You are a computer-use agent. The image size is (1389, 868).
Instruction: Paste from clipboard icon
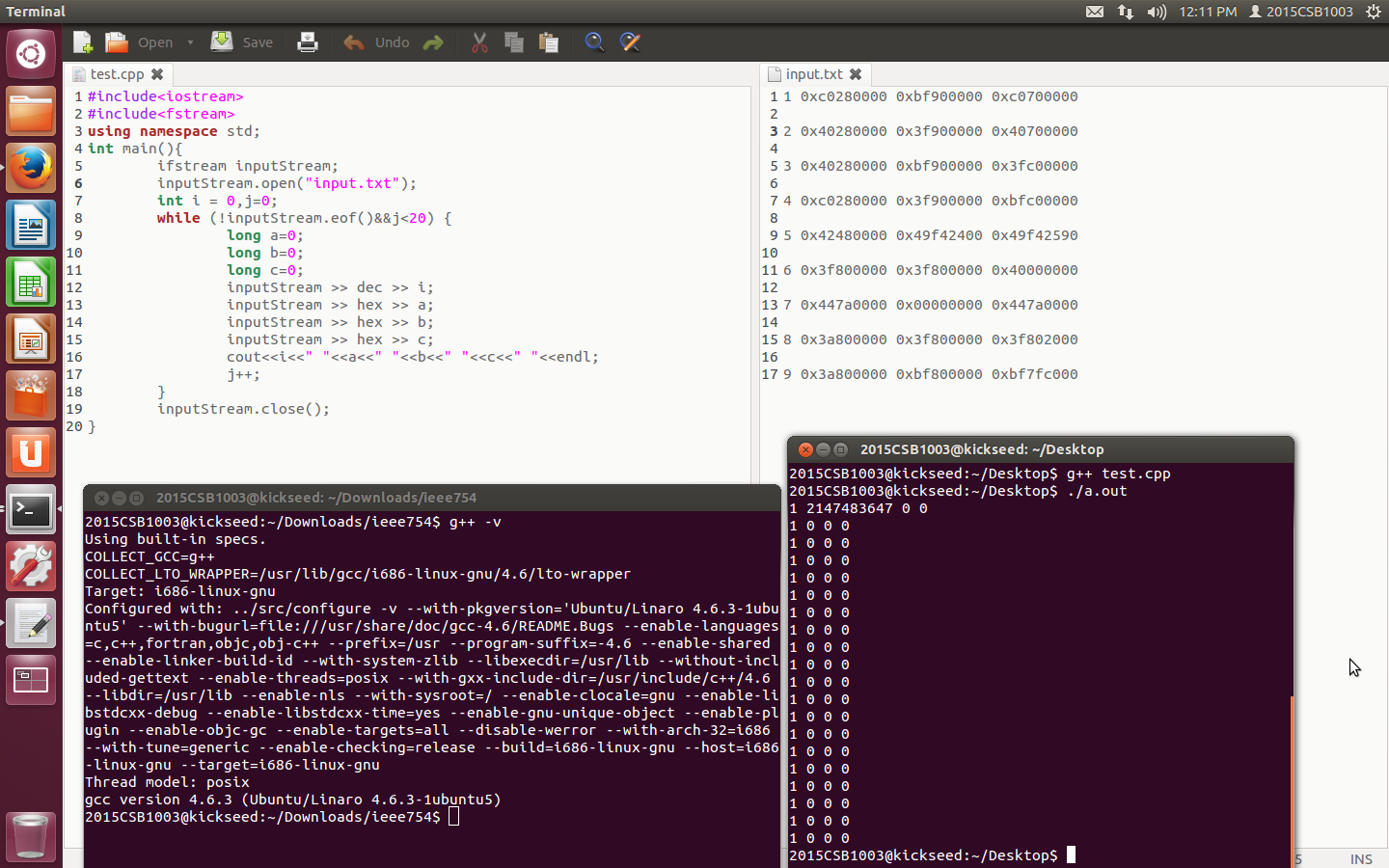point(549,42)
